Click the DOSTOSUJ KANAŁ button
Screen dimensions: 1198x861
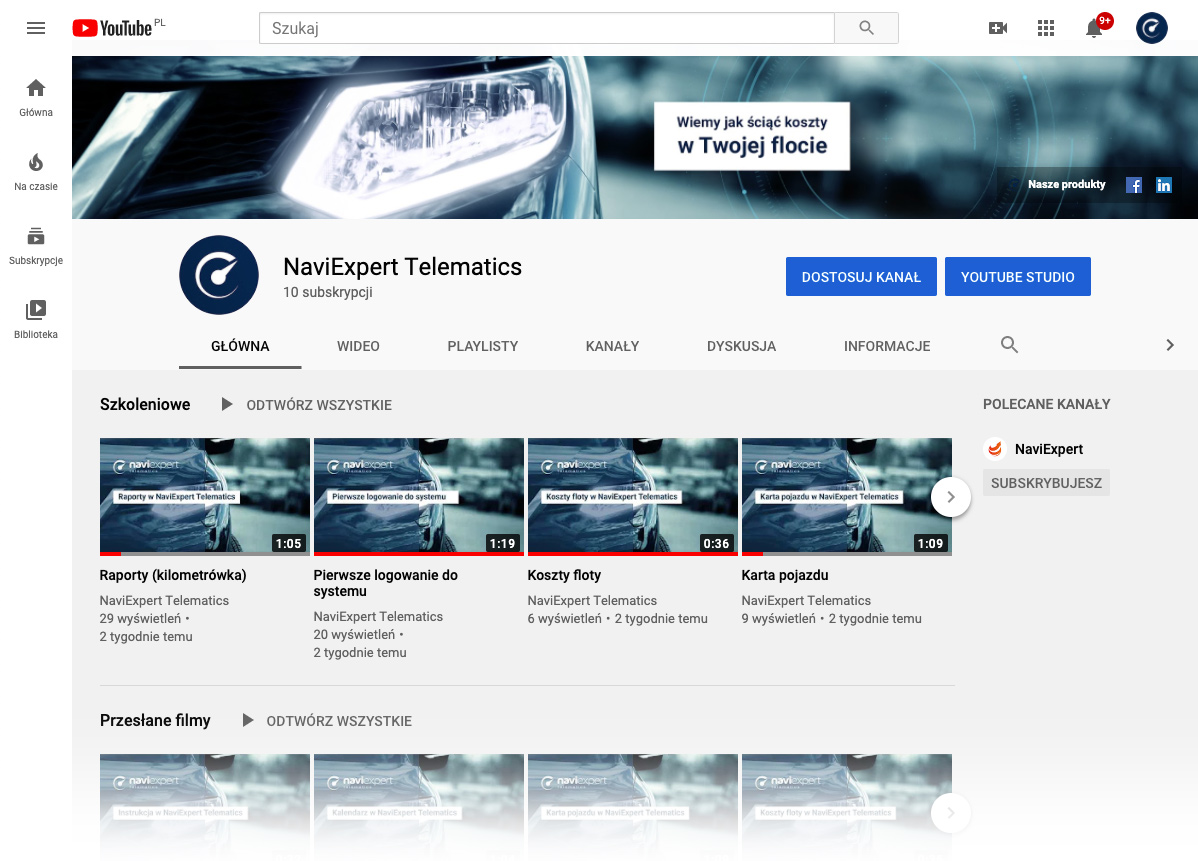(x=860, y=277)
